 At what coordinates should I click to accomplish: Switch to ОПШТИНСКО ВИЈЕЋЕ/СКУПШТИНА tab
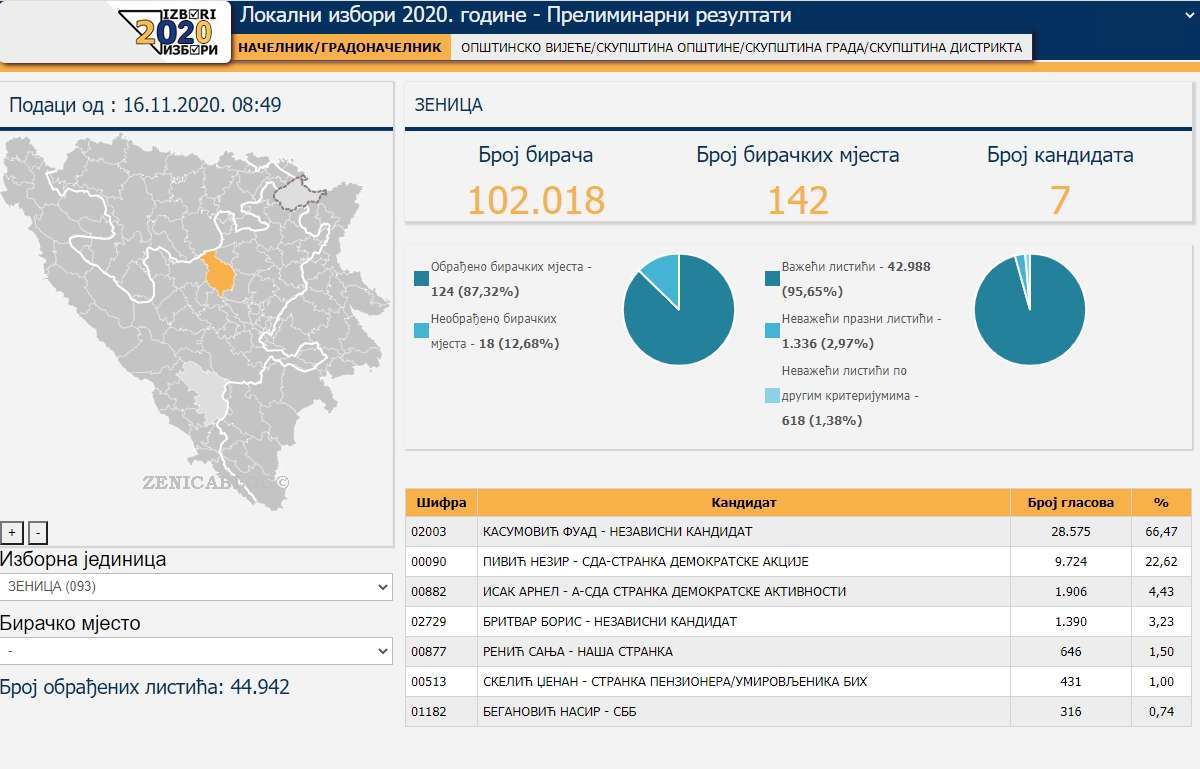click(x=741, y=47)
